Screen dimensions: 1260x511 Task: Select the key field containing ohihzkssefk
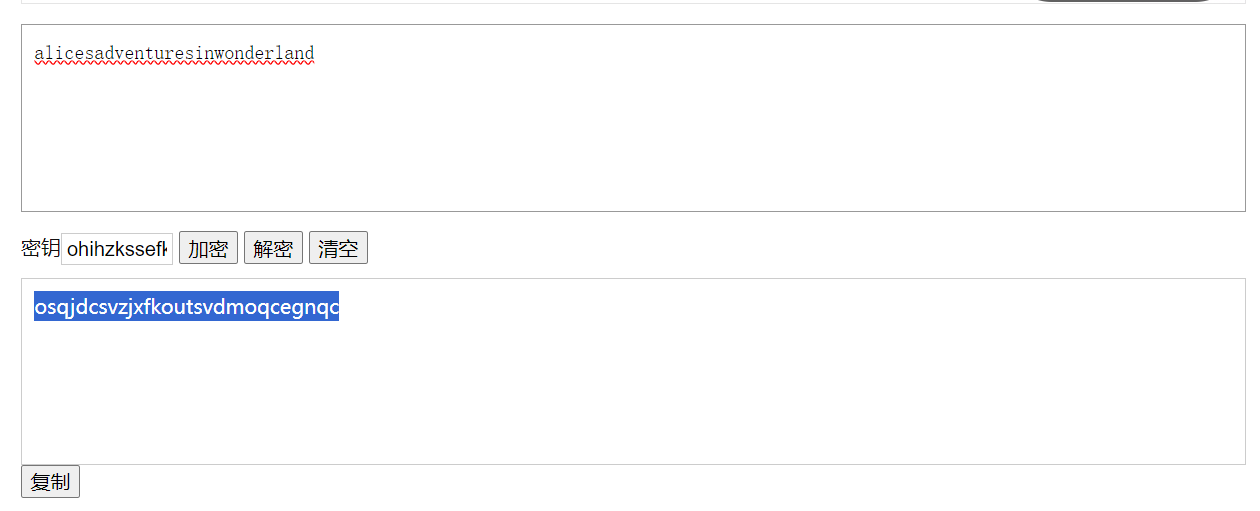pyautogui.click(x=117, y=249)
